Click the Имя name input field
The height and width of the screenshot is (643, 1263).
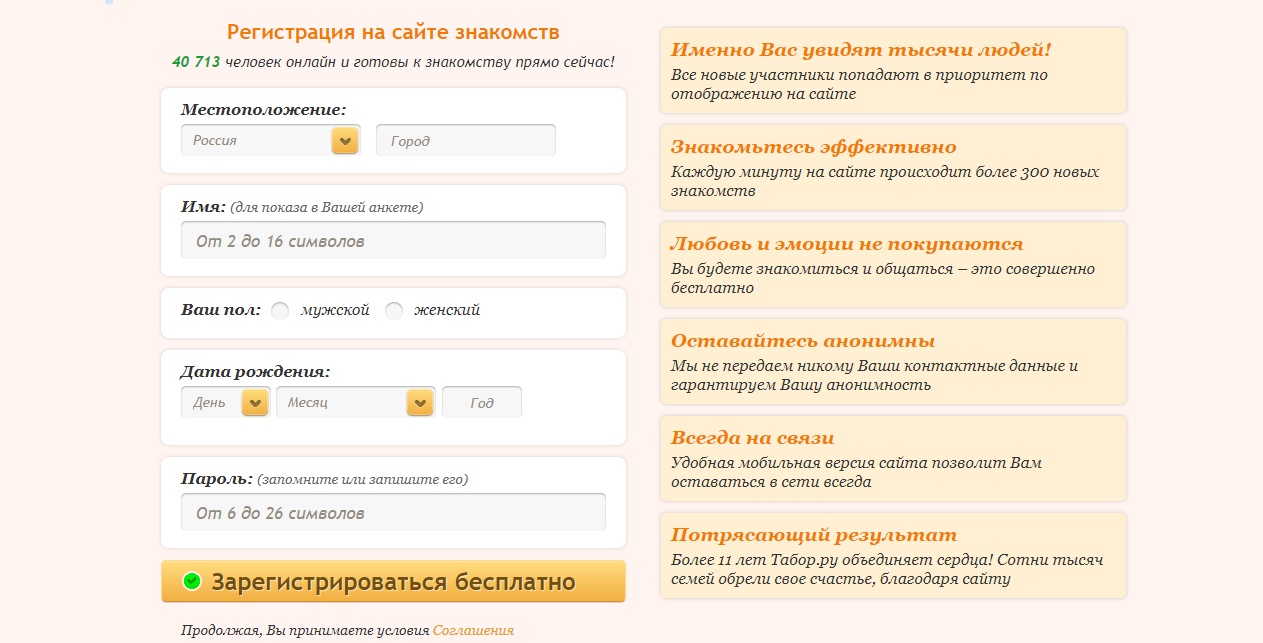tap(392, 241)
